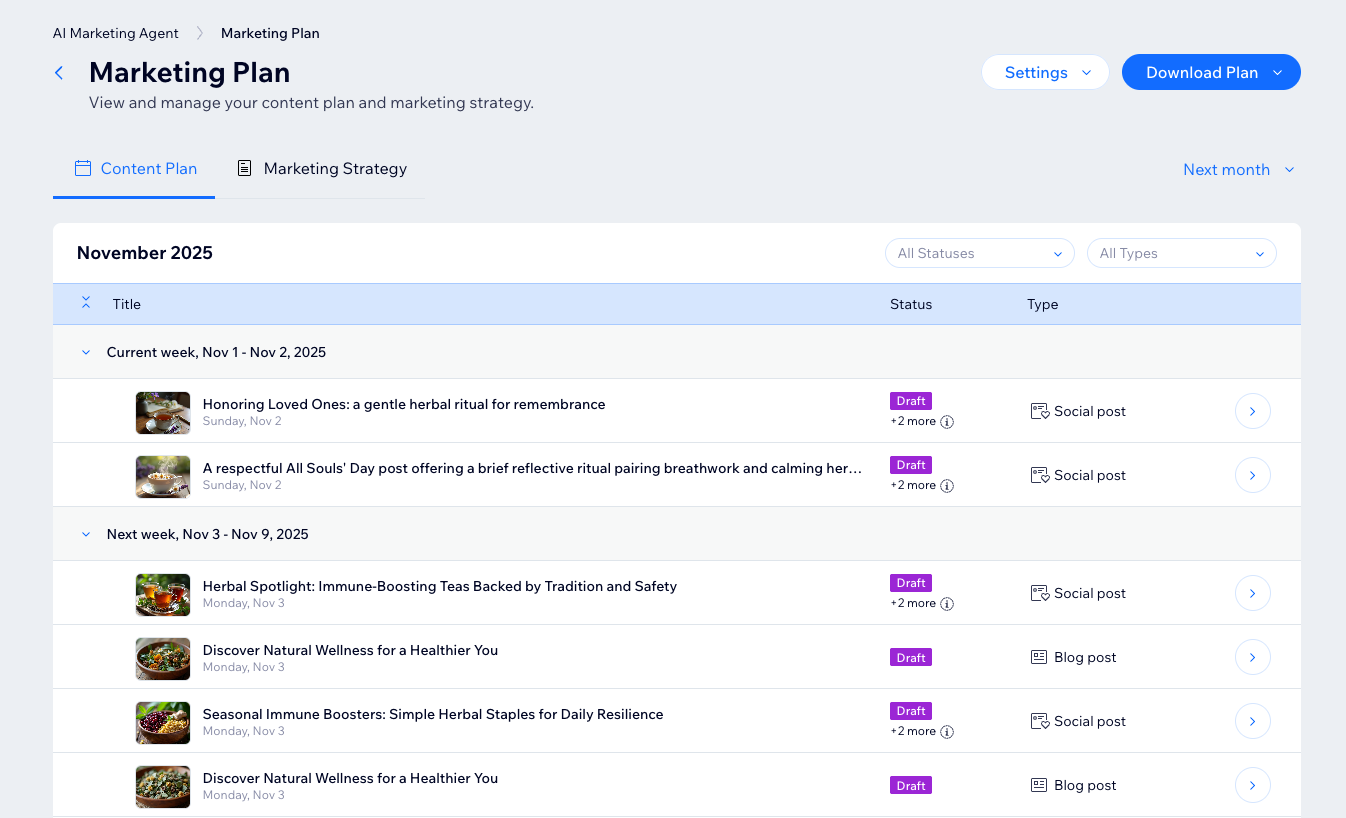
Task: Open Honoring Loved Ones with its row arrow
Action: click(1252, 411)
